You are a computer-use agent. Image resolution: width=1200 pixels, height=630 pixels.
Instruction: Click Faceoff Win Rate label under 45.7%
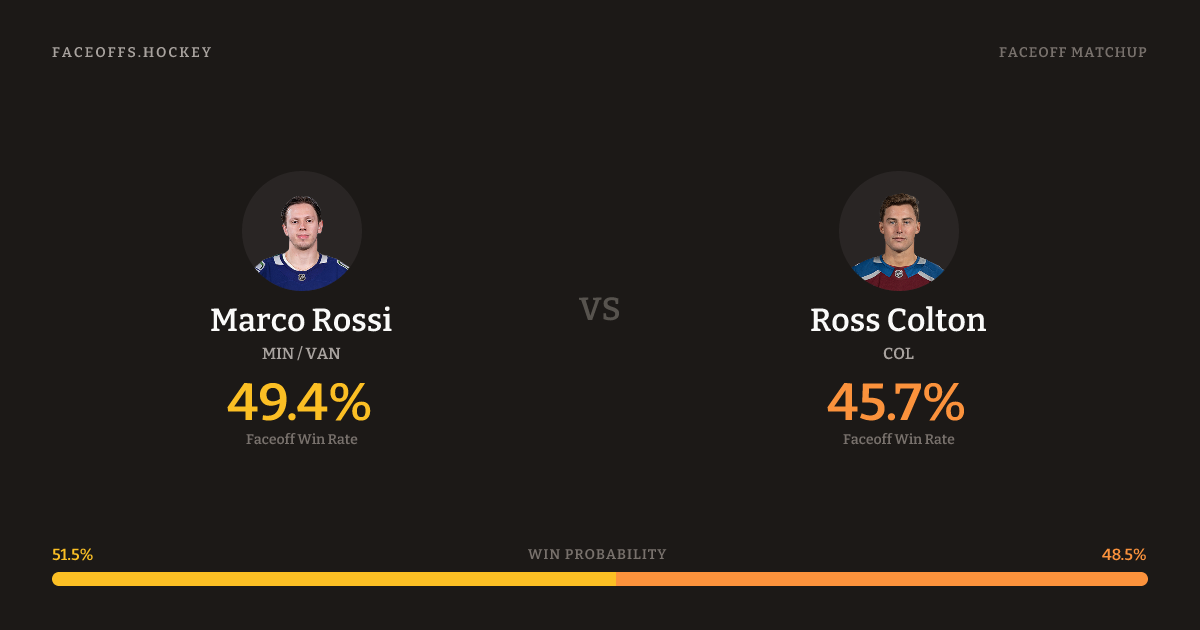coord(898,439)
